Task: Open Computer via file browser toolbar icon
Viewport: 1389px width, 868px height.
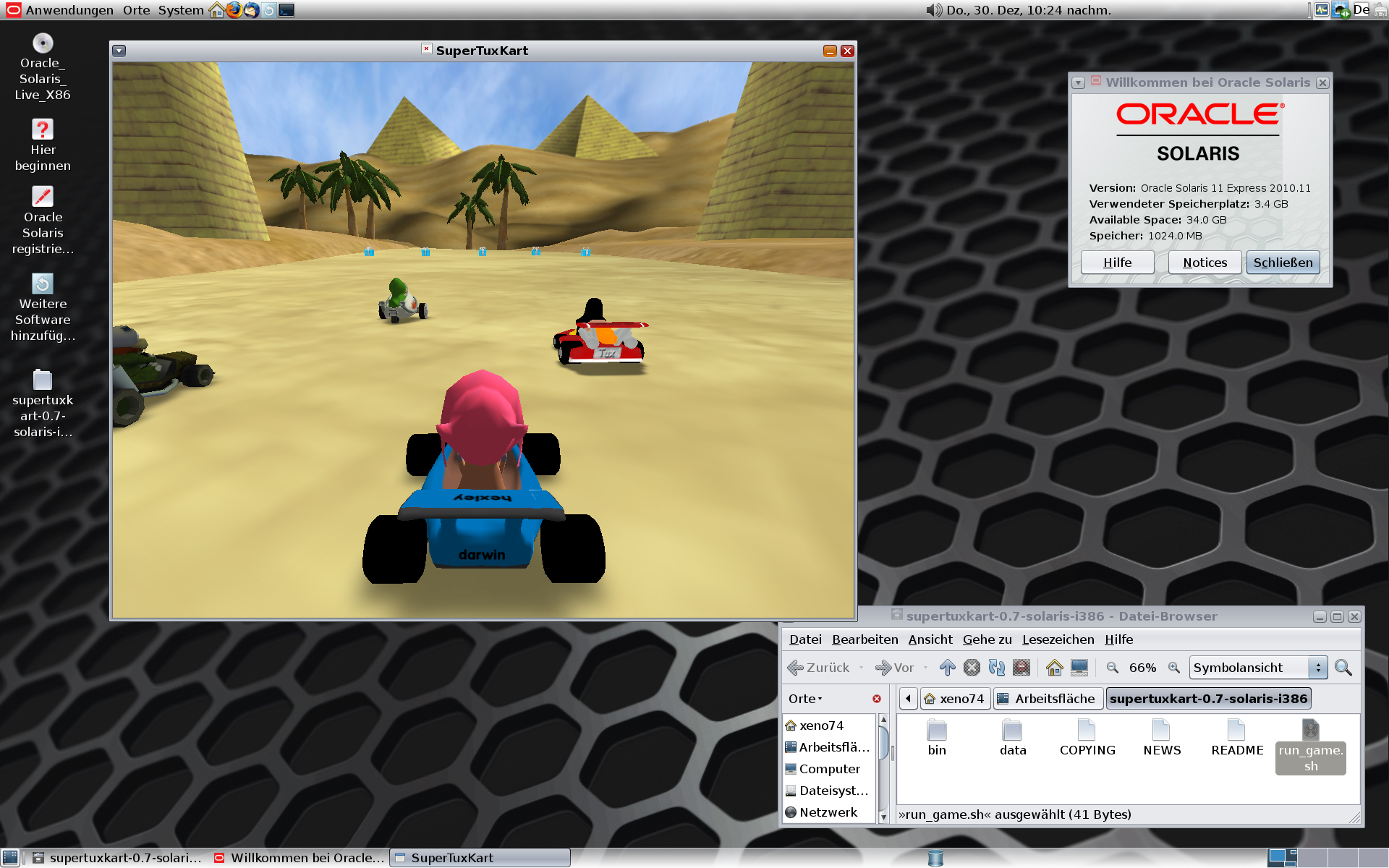Action: point(1079,668)
